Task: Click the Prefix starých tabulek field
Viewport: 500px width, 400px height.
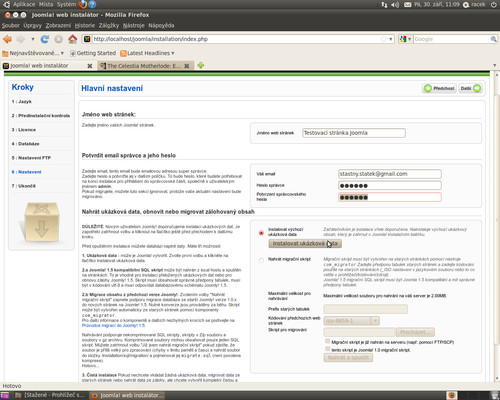Action: (x=365, y=309)
